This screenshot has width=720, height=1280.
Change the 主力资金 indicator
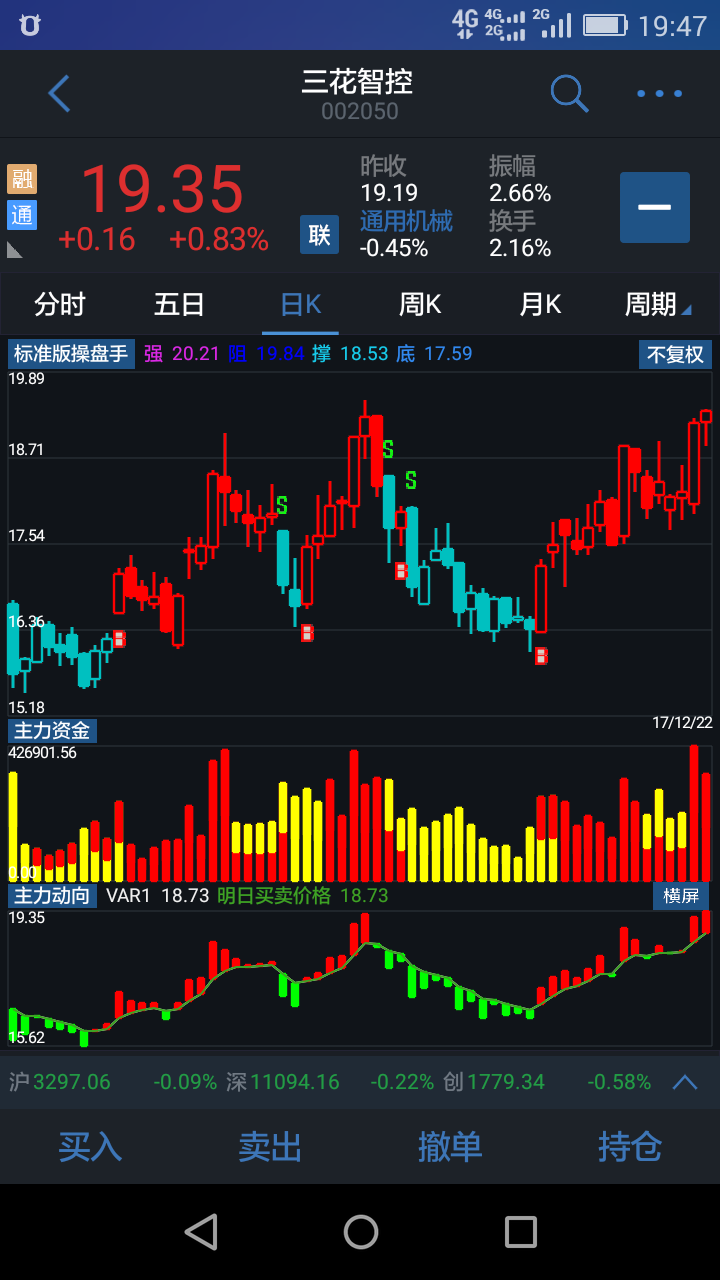[52, 731]
